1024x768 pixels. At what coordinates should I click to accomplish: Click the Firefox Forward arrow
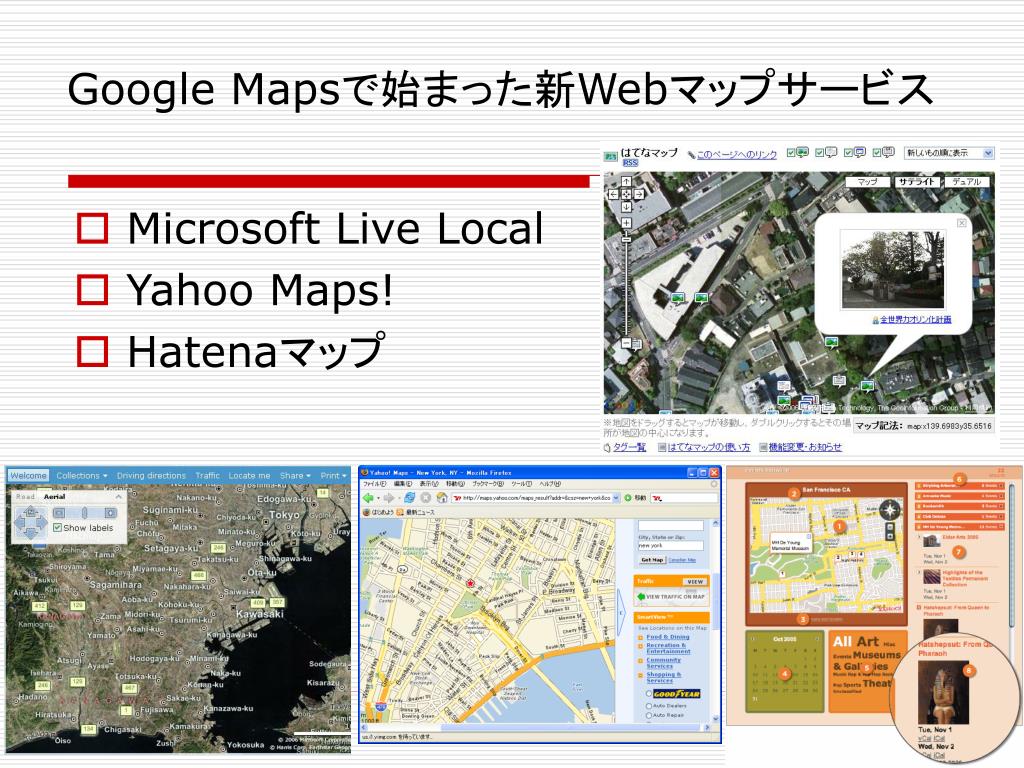[389, 498]
